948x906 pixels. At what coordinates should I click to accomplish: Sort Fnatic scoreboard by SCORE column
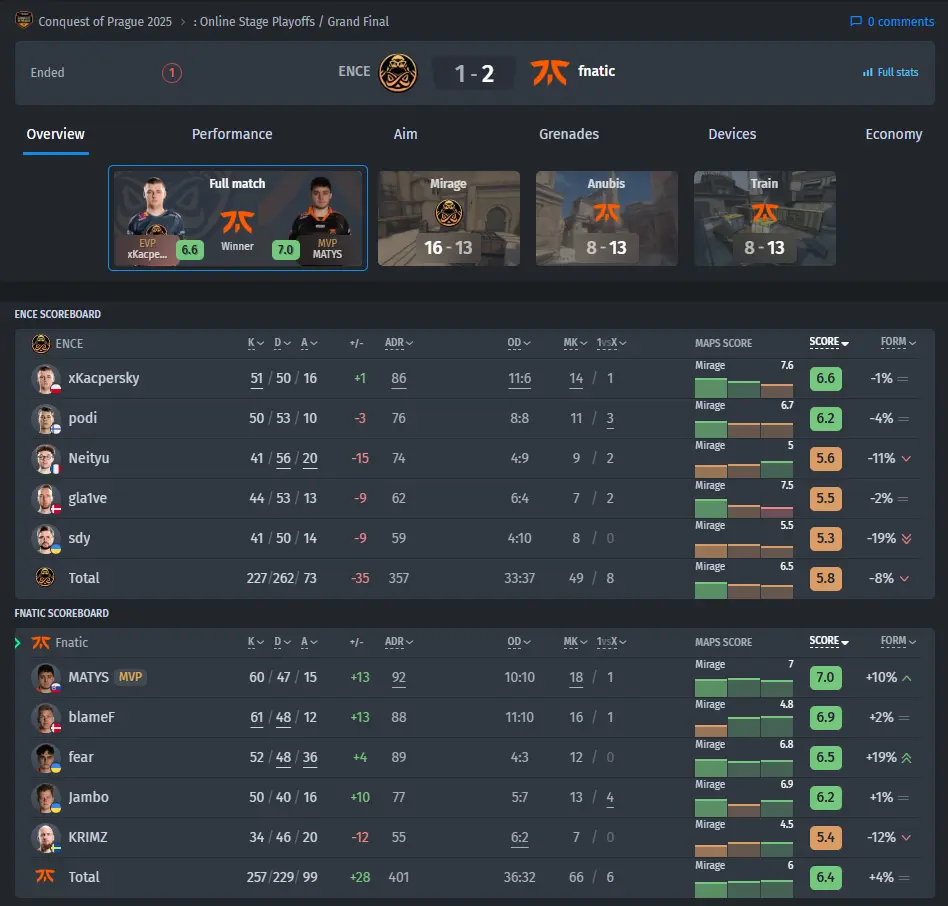(x=829, y=641)
